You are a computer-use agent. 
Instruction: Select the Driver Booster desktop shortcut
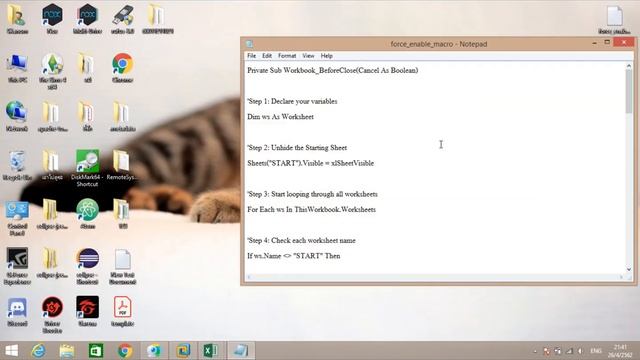[x=52, y=315]
